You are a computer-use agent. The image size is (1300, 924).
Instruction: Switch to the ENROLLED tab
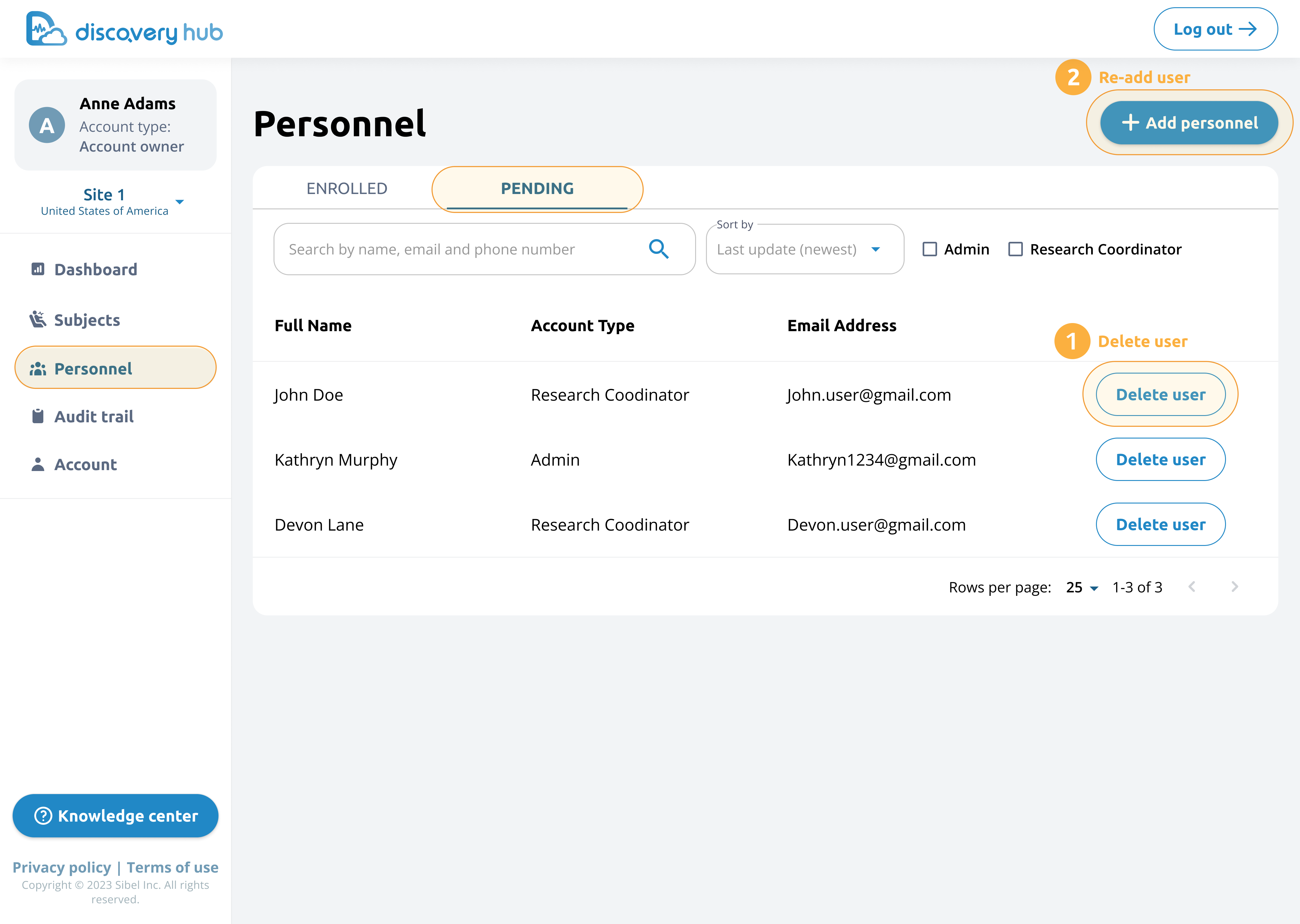click(347, 188)
